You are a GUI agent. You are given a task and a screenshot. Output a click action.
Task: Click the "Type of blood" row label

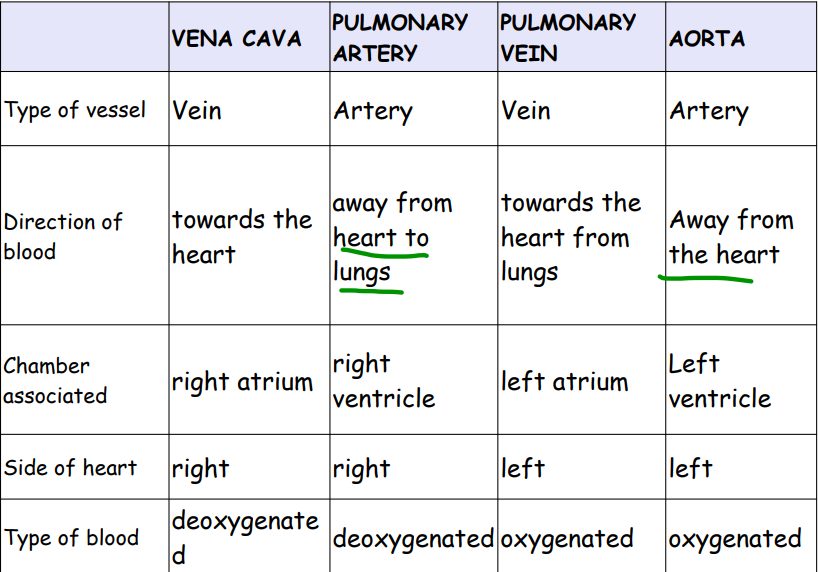coord(71,538)
